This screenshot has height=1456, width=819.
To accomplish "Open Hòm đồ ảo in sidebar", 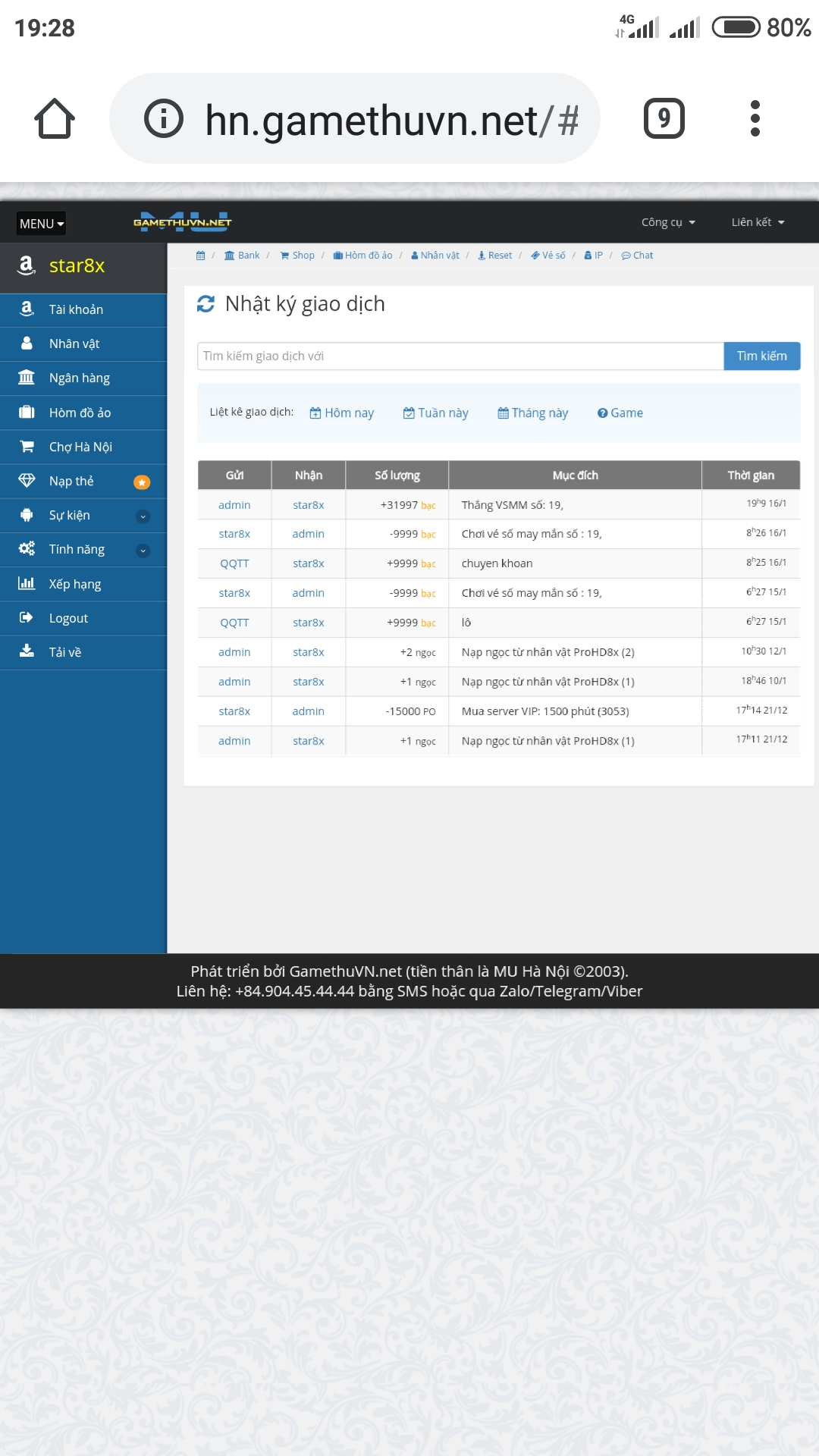I will pos(83,413).
